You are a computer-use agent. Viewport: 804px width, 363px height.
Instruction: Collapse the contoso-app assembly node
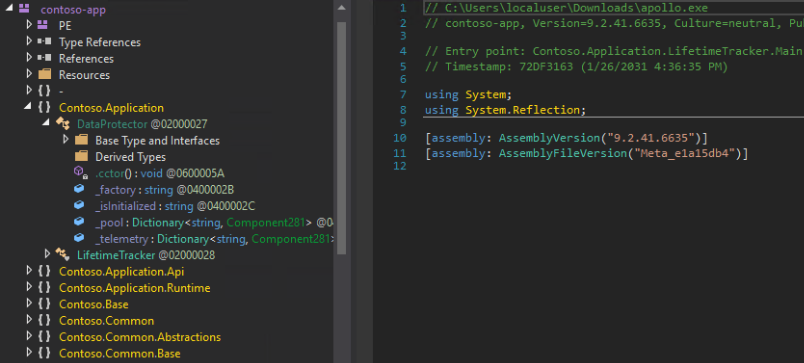pos(8,9)
